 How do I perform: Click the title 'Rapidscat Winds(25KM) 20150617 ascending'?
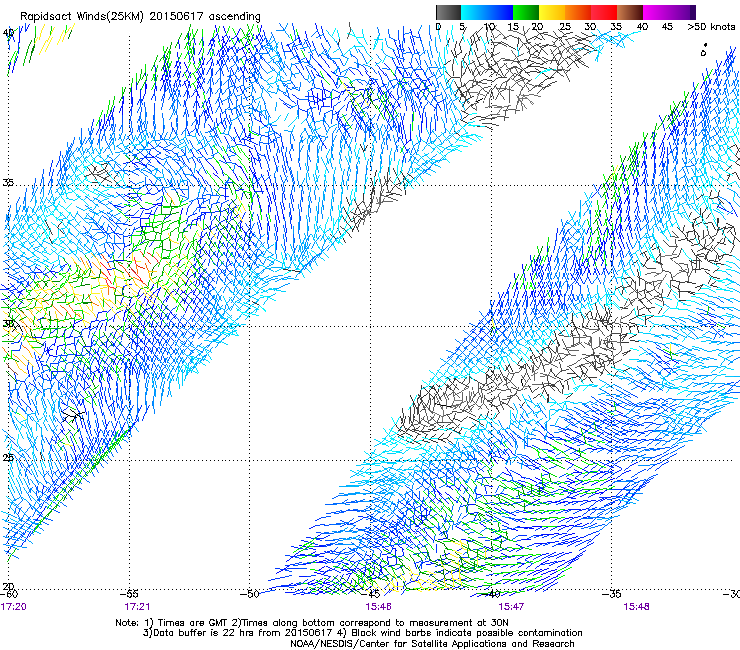[x=140, y=17]
